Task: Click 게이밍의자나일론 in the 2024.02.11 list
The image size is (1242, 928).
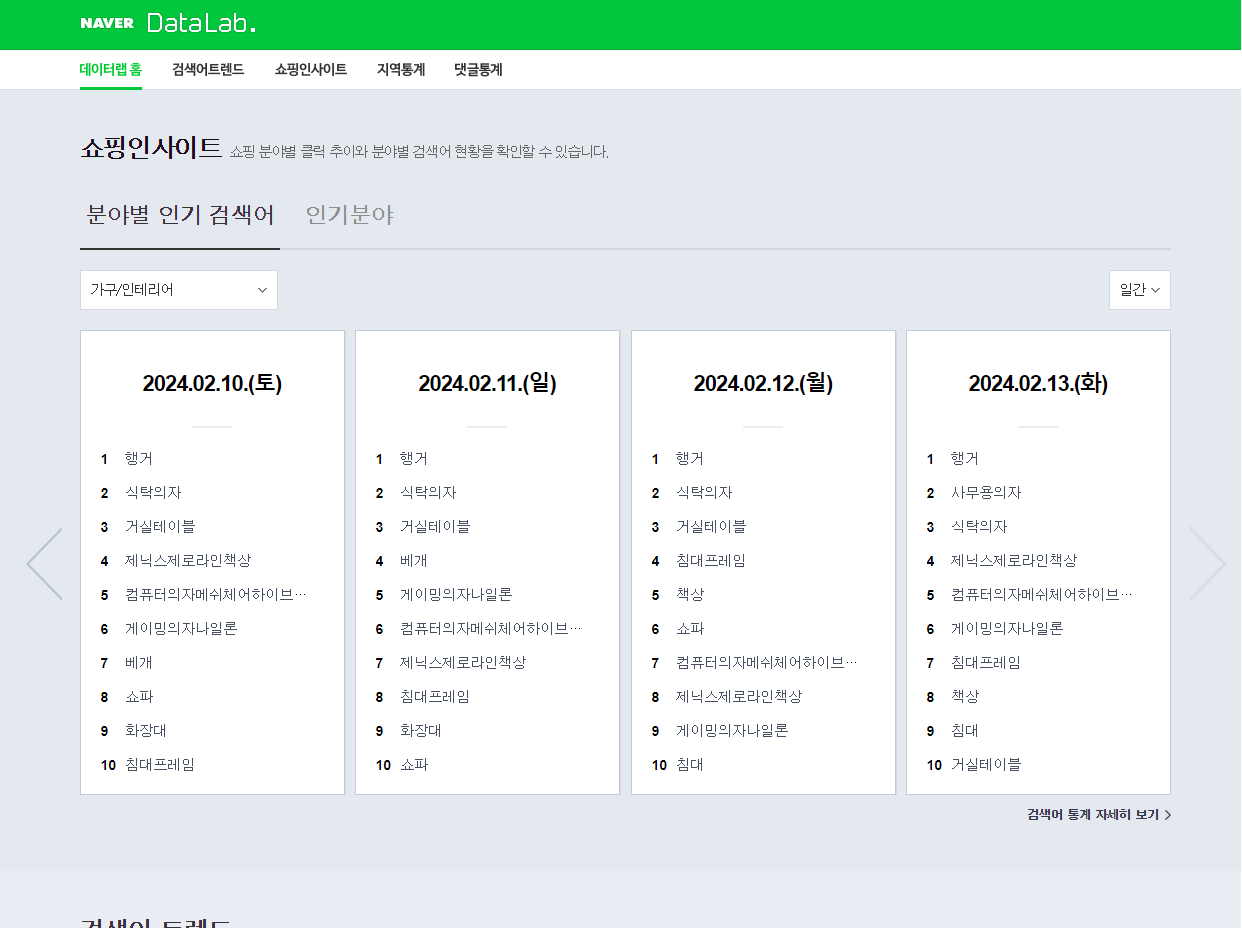Action: point(456,595)
